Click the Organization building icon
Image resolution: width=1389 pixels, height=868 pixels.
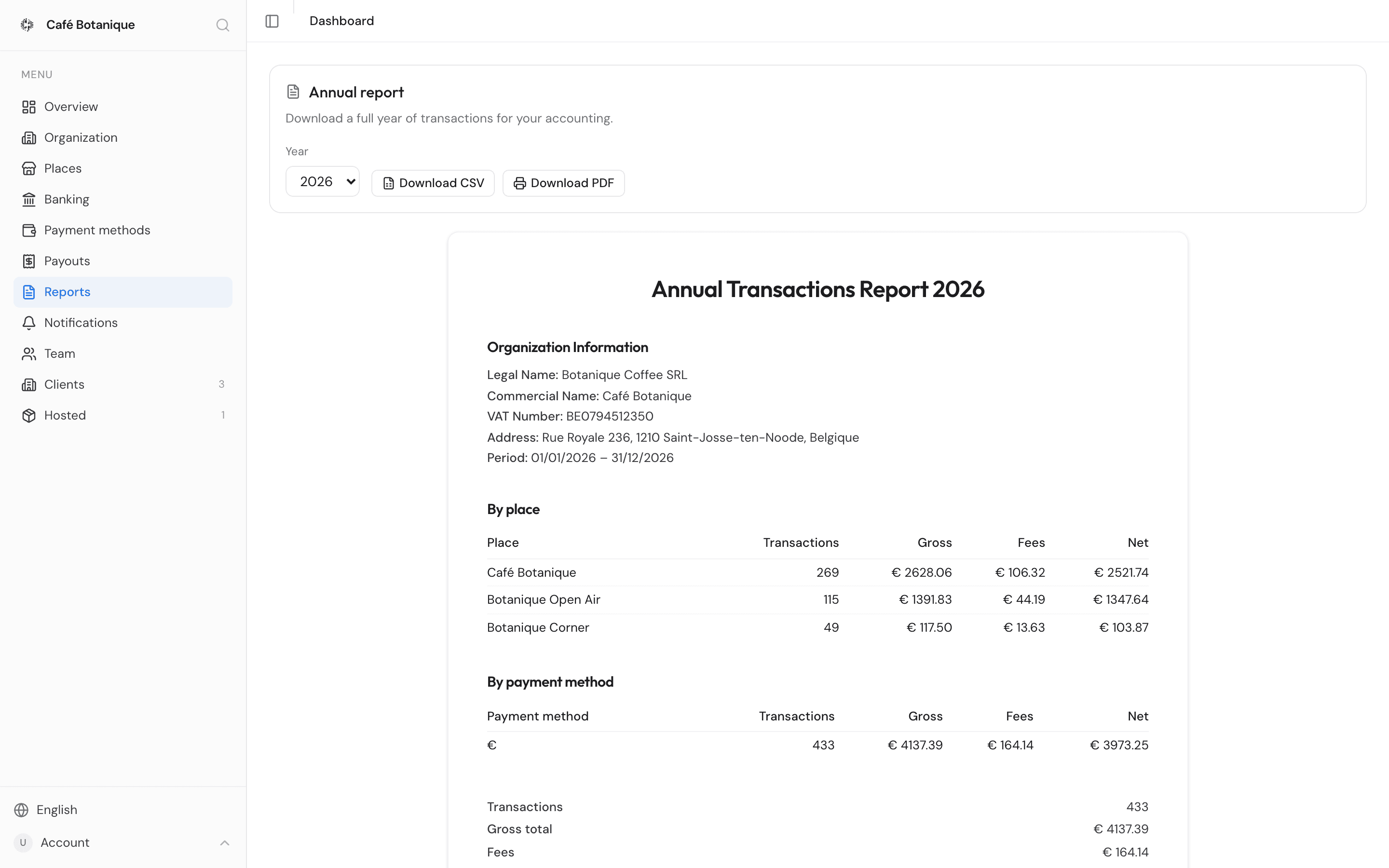click(x=29, y=138)
